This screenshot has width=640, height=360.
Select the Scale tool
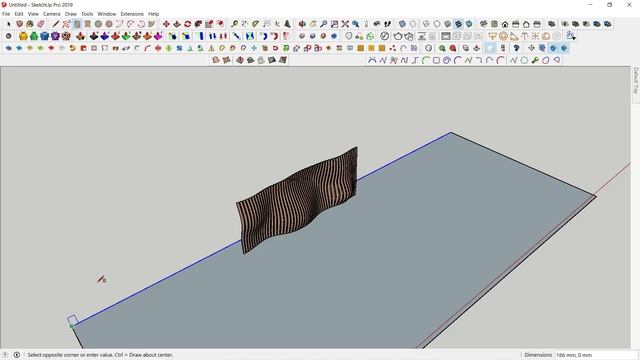(209, 24)
